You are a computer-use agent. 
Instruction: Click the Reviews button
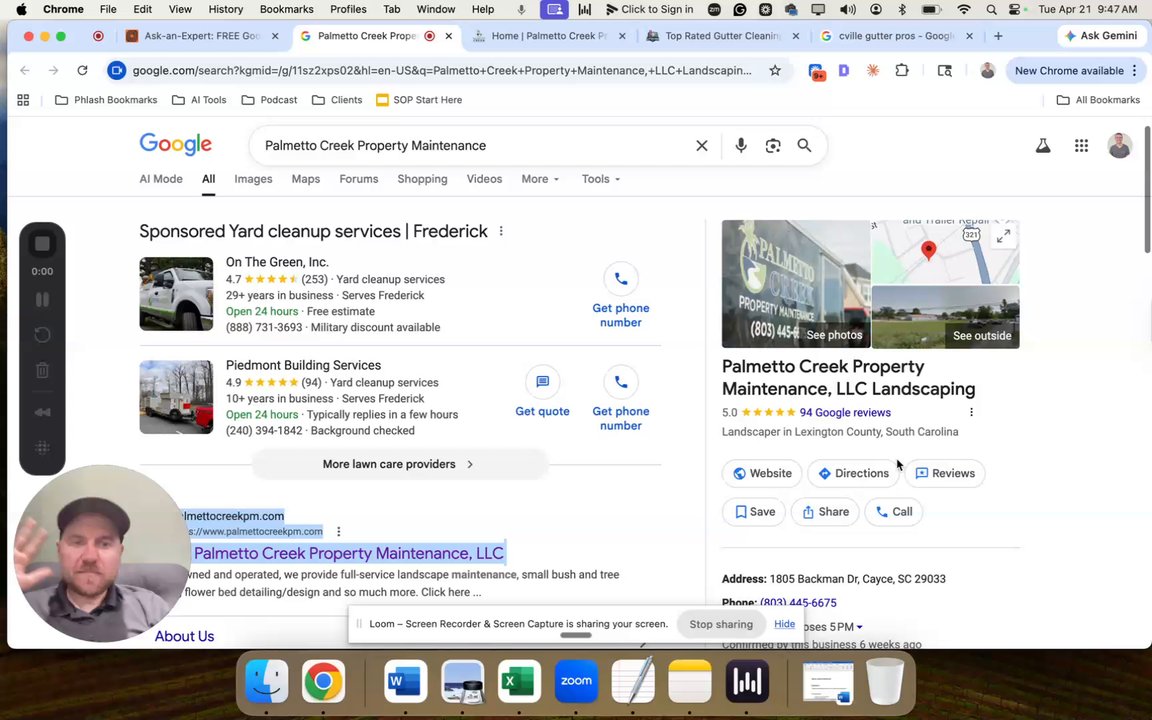(x=945, y=473)
